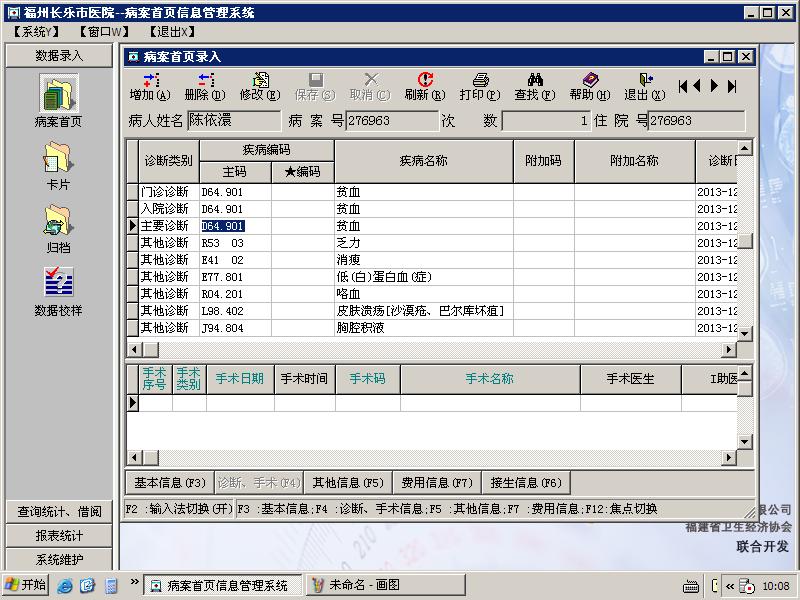This screenshot has width=800, height=600.
Task: Select the 入院诊断 row
Action: coord(432,209)
